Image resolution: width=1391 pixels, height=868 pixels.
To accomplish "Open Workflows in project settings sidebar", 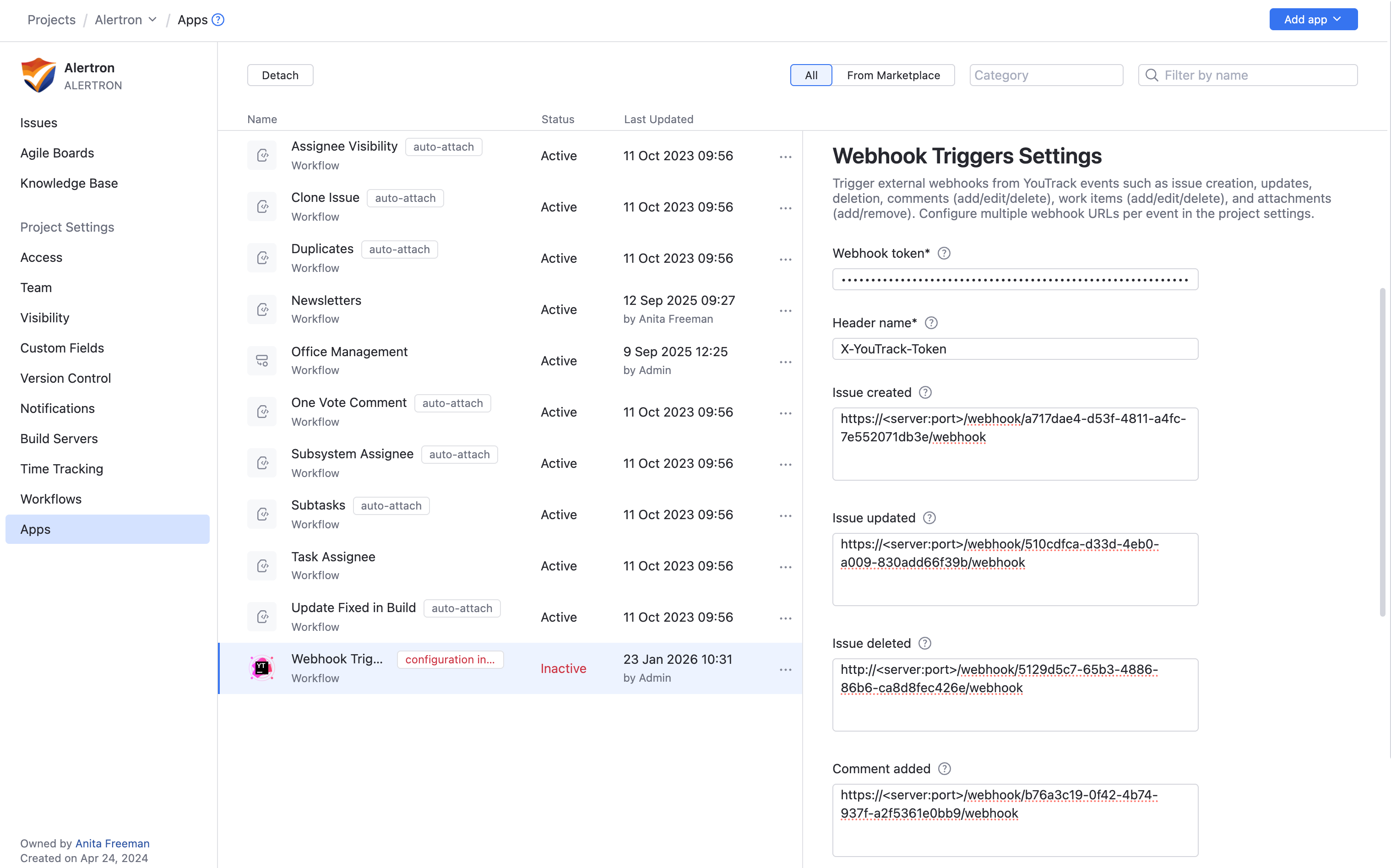I will pyautogui.click(x=51, y=499).
